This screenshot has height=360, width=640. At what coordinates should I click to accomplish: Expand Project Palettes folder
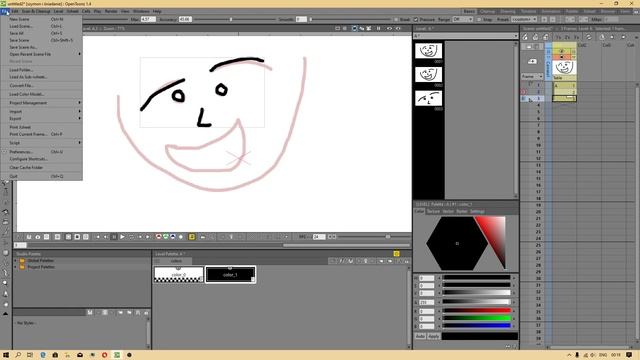[16, 267]
